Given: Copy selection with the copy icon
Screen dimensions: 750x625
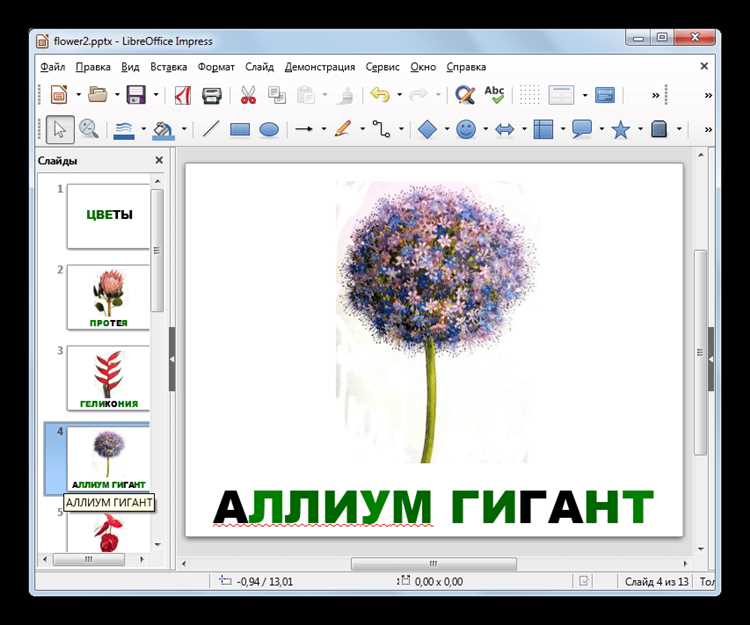Looking at the screenshot, I should [277, 95].
